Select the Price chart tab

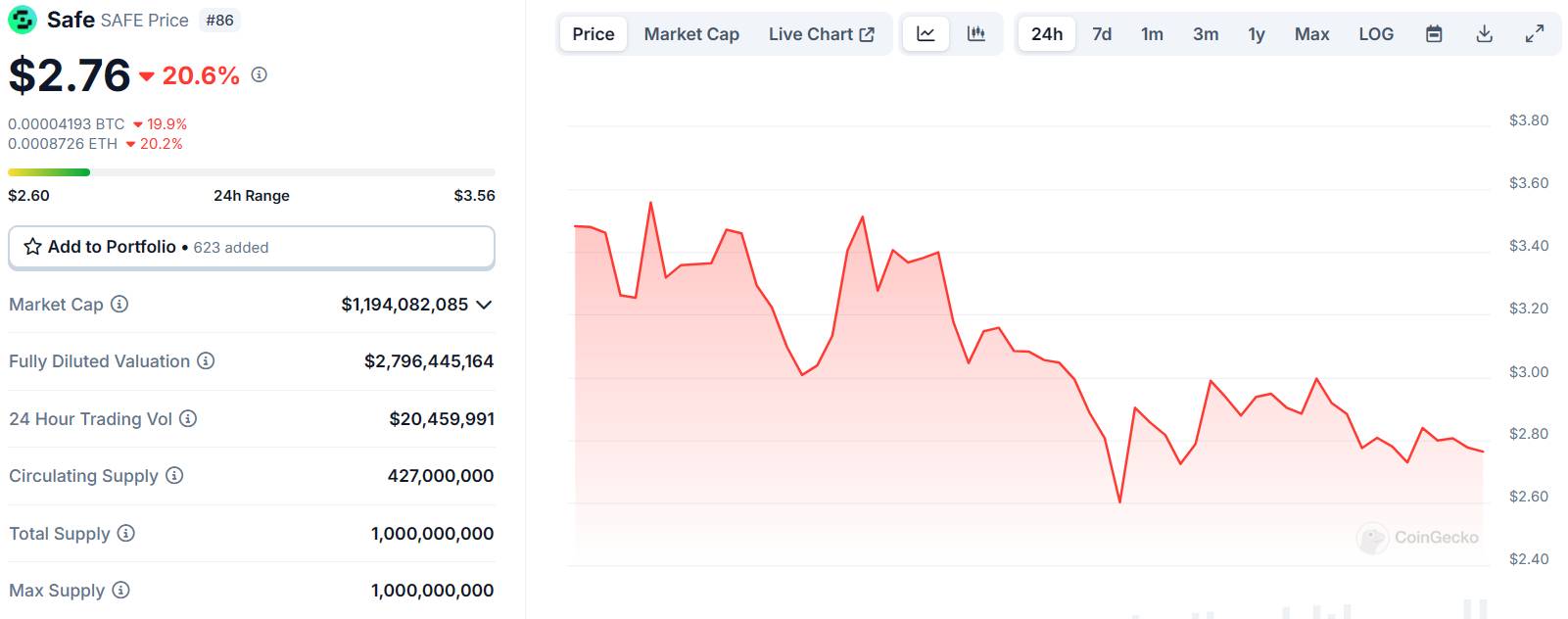594,34
